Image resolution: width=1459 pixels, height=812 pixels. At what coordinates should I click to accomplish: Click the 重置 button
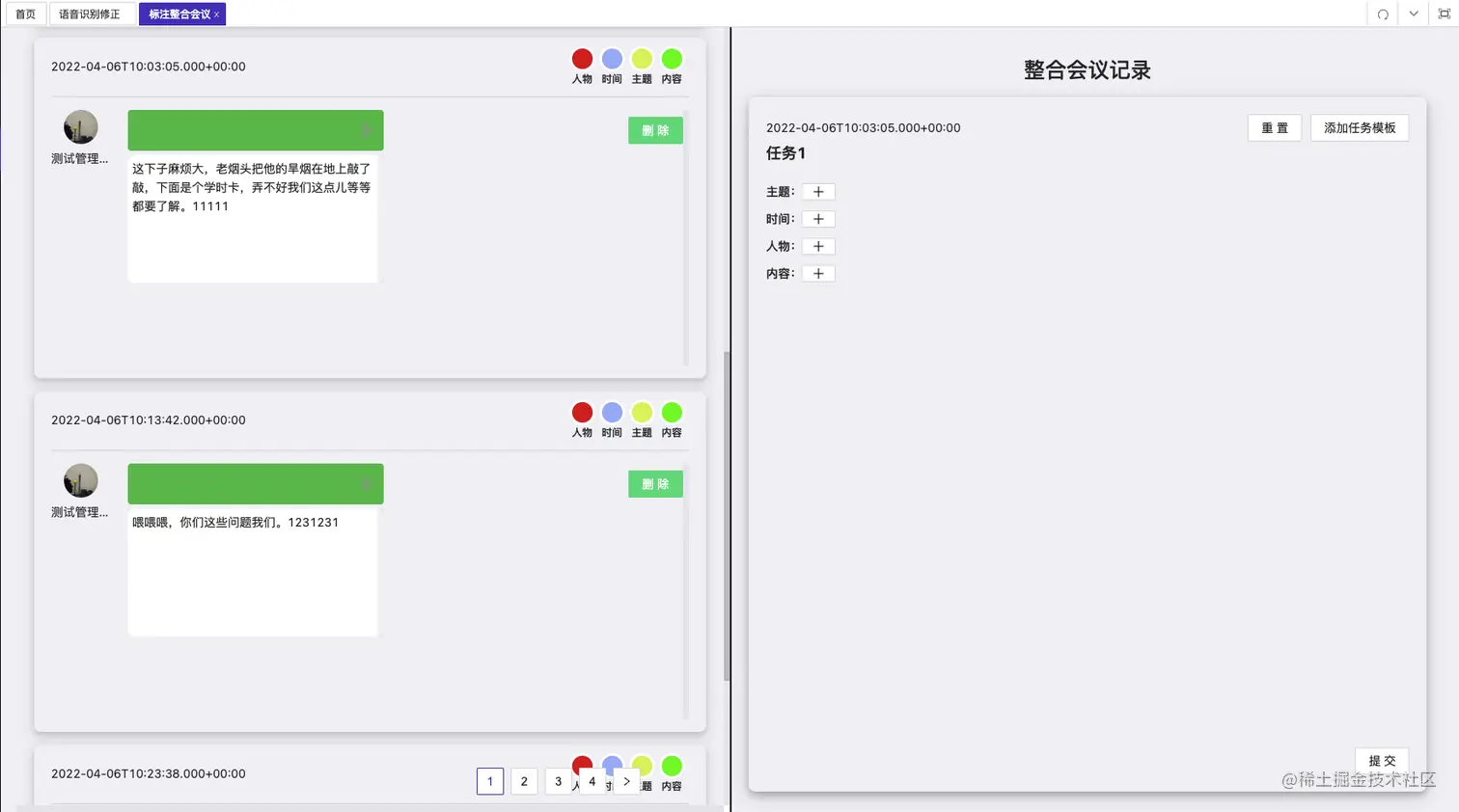pos(1275,128)
